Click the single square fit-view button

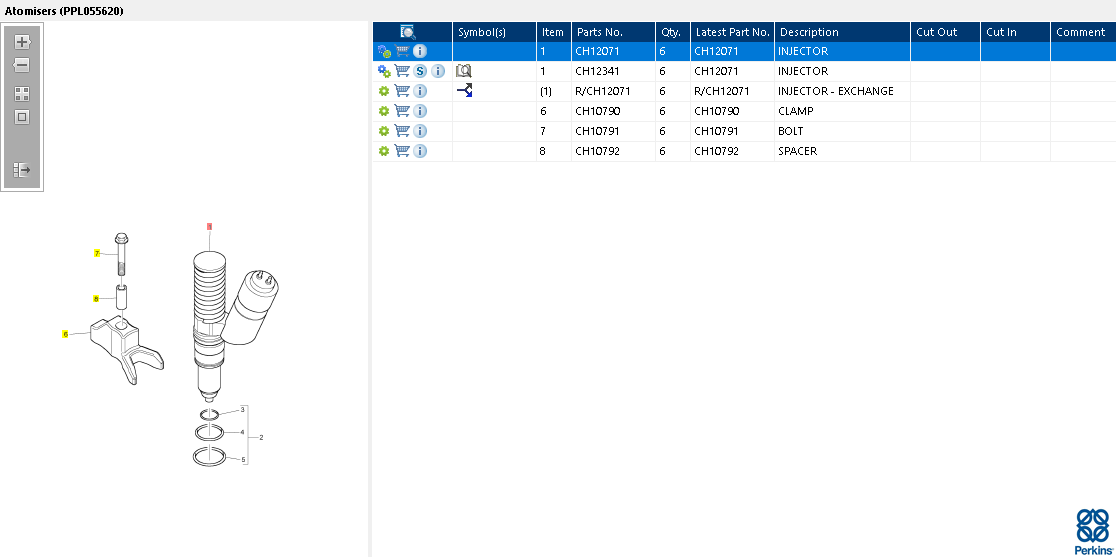tap(22, 117)
